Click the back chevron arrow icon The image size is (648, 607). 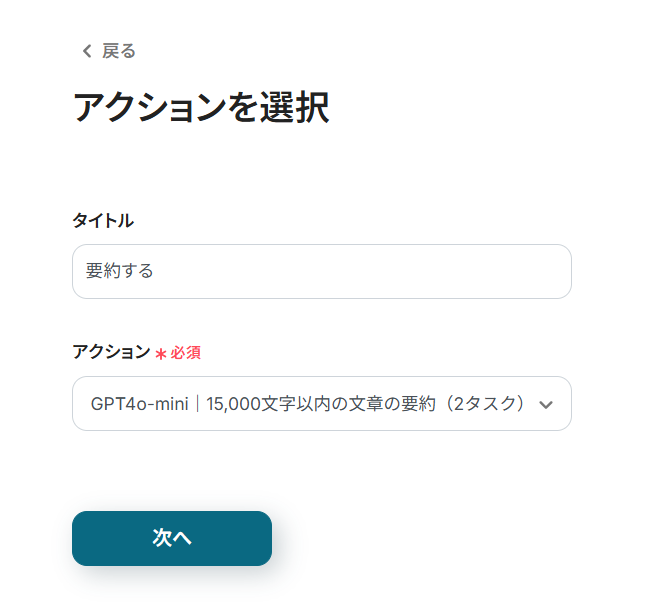[x=86, y=51]
